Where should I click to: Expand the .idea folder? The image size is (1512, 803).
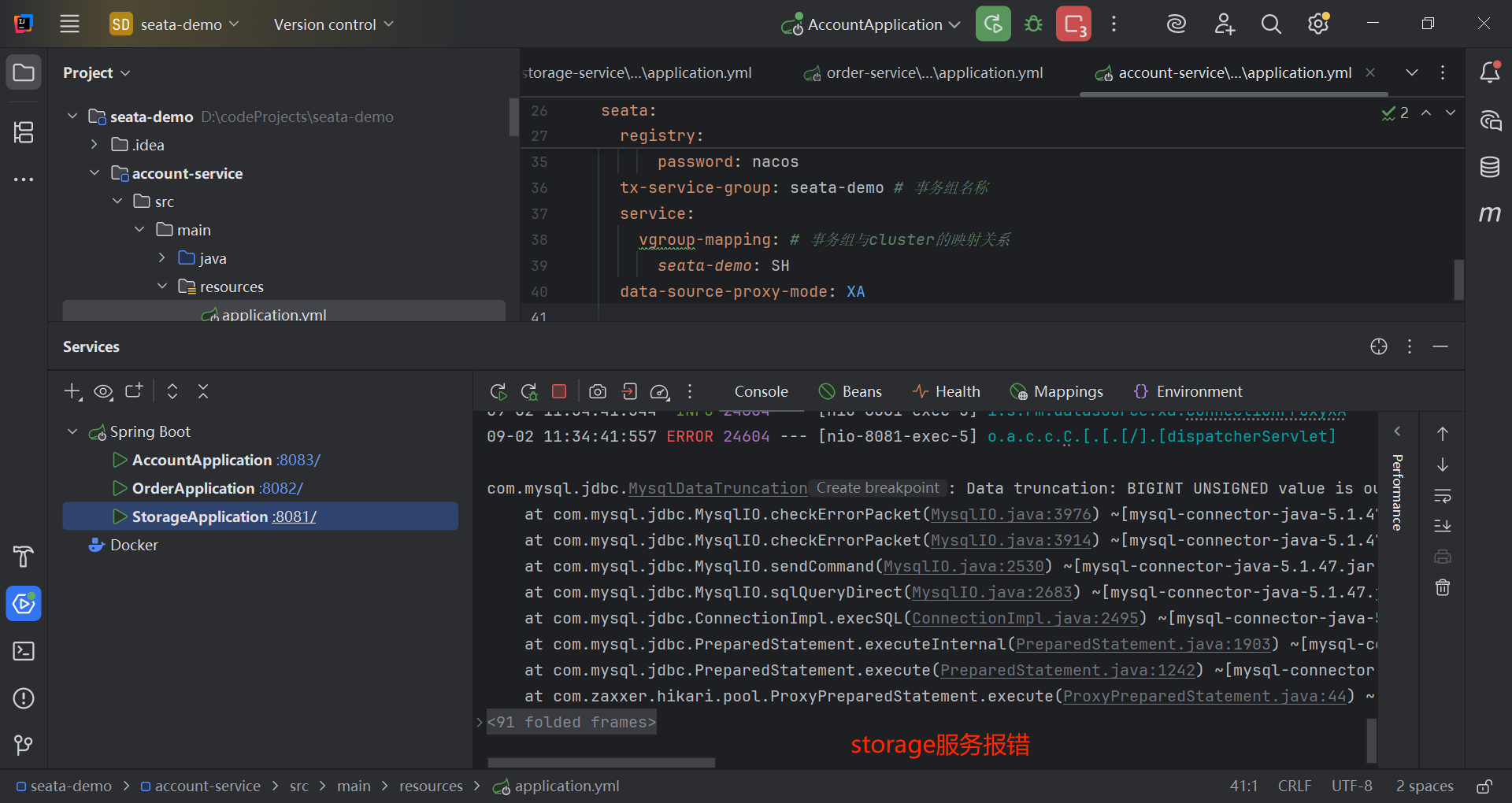[x=94, y=144]
